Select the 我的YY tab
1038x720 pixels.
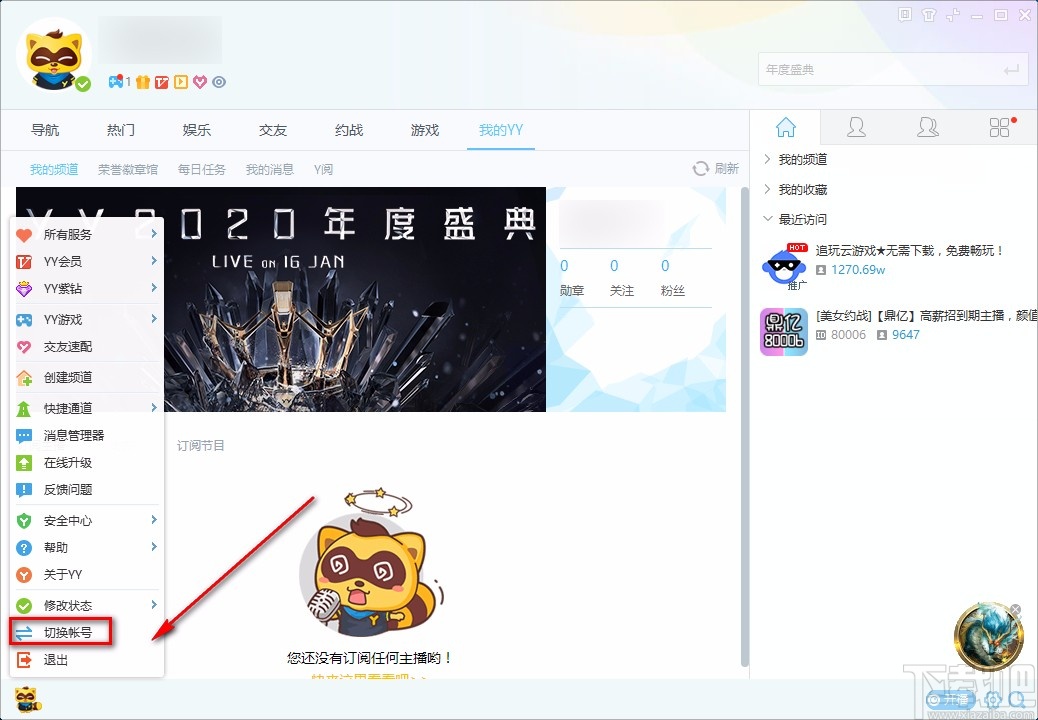pos(500,130)
